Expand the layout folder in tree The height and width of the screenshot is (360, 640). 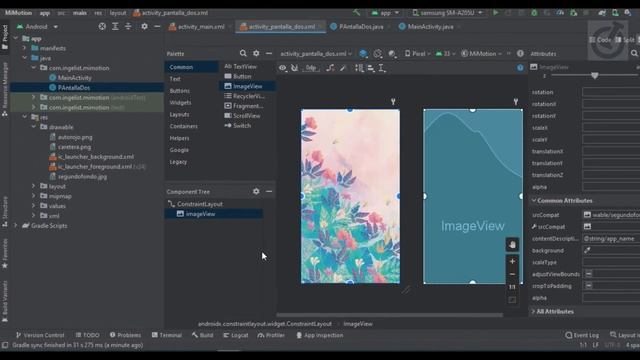(x=34, y=186)
